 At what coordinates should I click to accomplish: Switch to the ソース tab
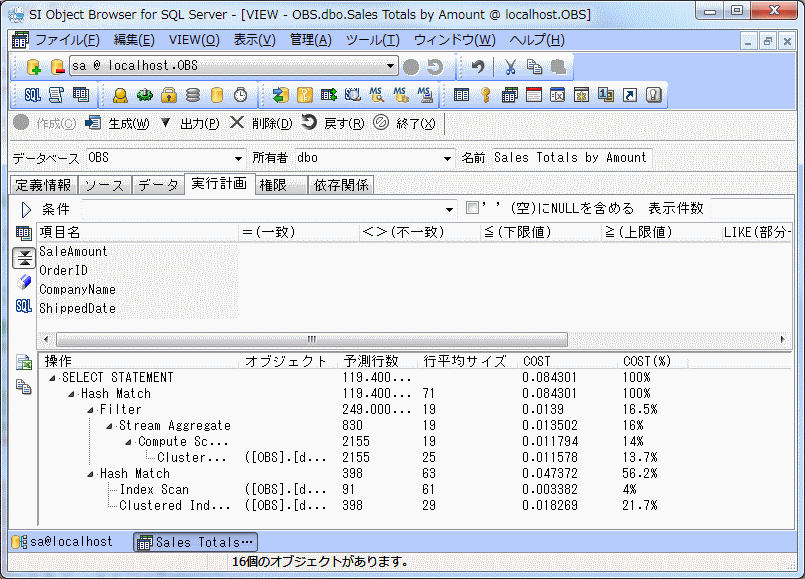point(103,185)
